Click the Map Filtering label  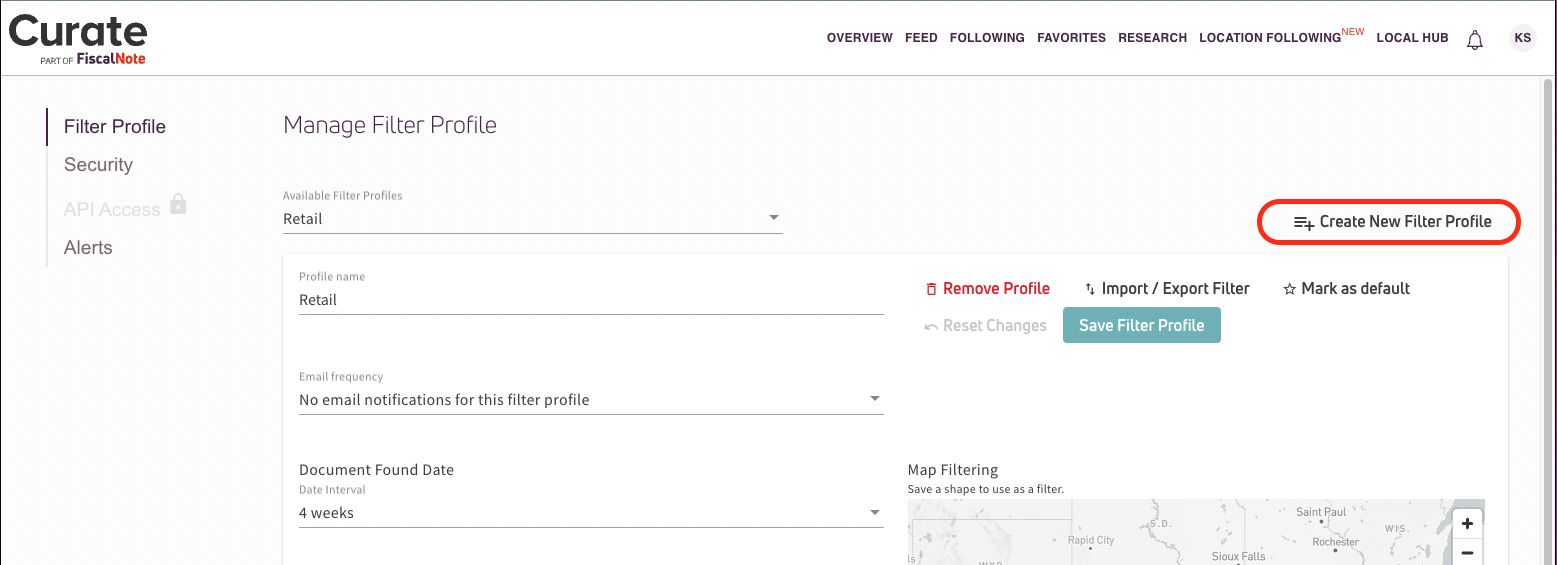pos(953,470)
